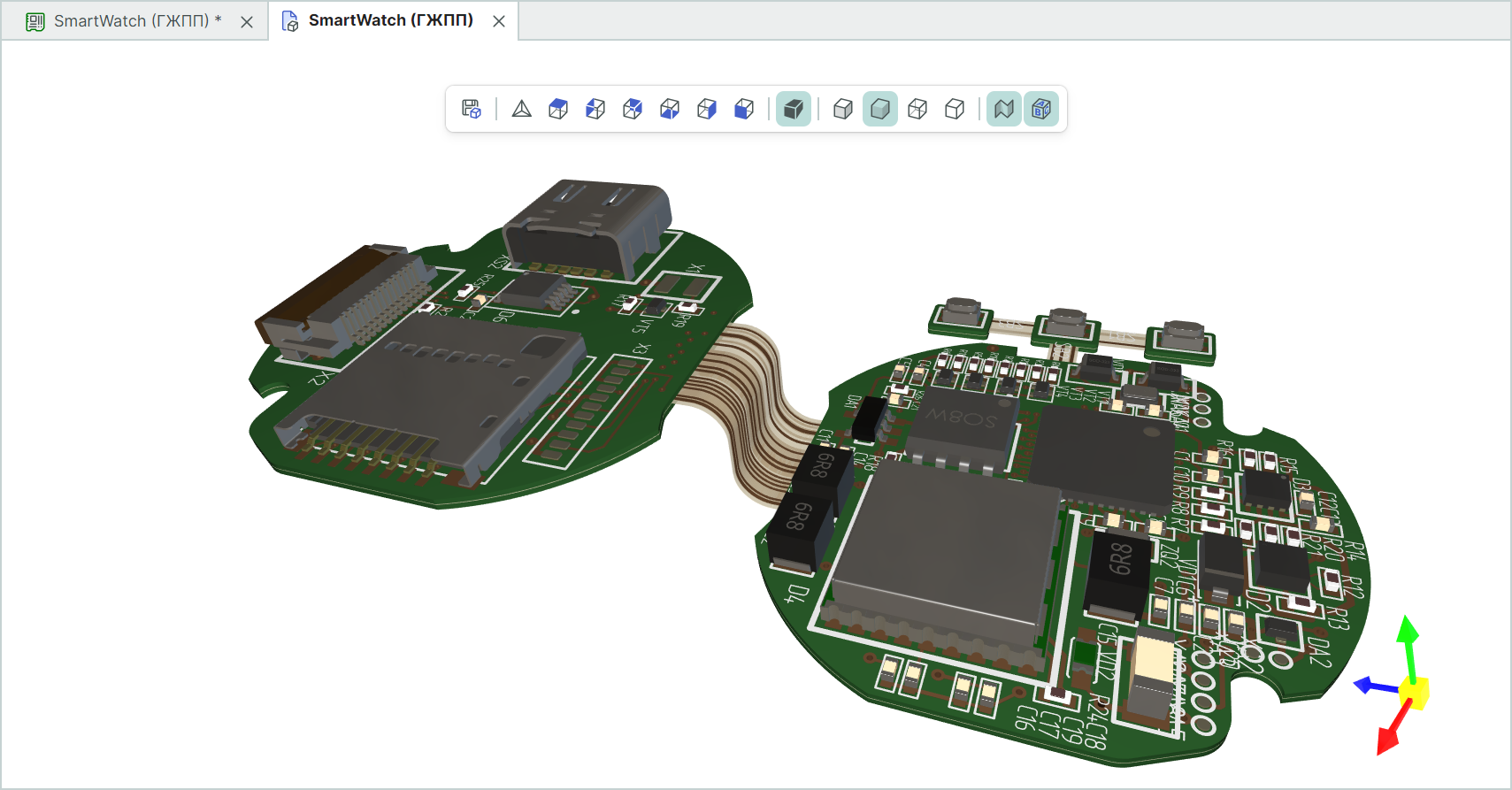Toggle the folded map board button
Viewport: 1512px width, 790px height.
point(1004,109)
